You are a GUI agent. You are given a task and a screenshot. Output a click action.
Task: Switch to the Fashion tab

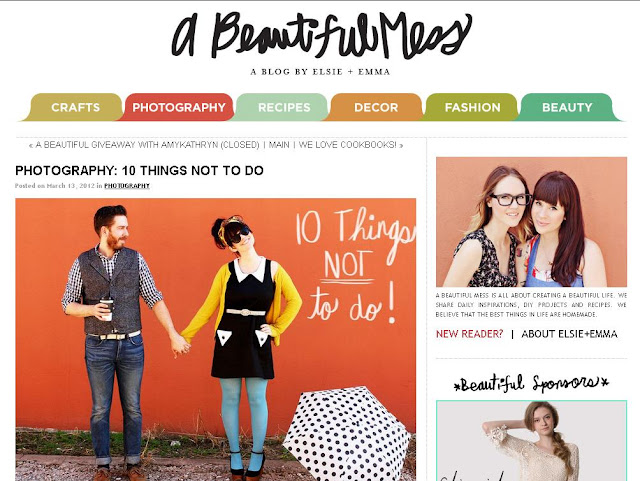tap(472, 107)
